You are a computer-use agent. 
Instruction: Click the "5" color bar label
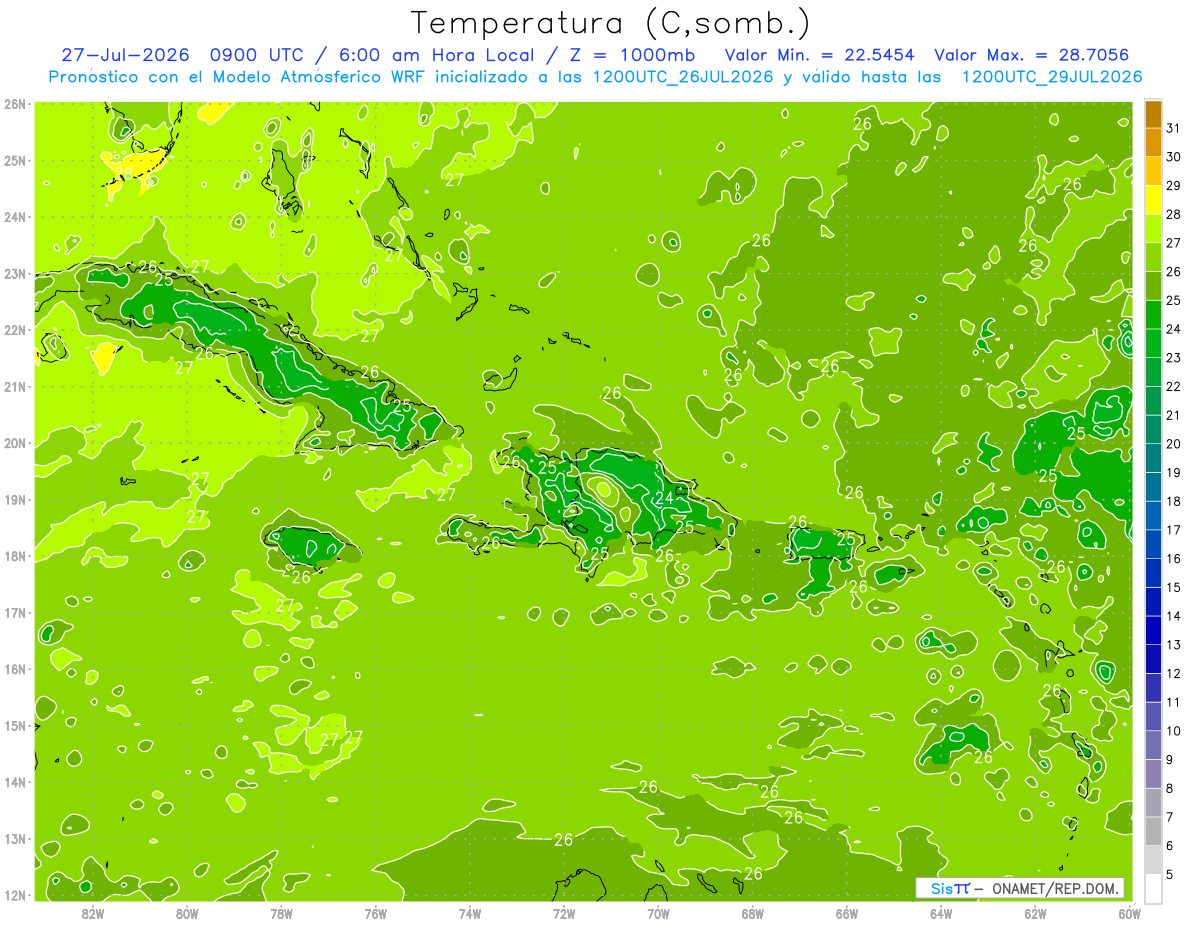1171,874
